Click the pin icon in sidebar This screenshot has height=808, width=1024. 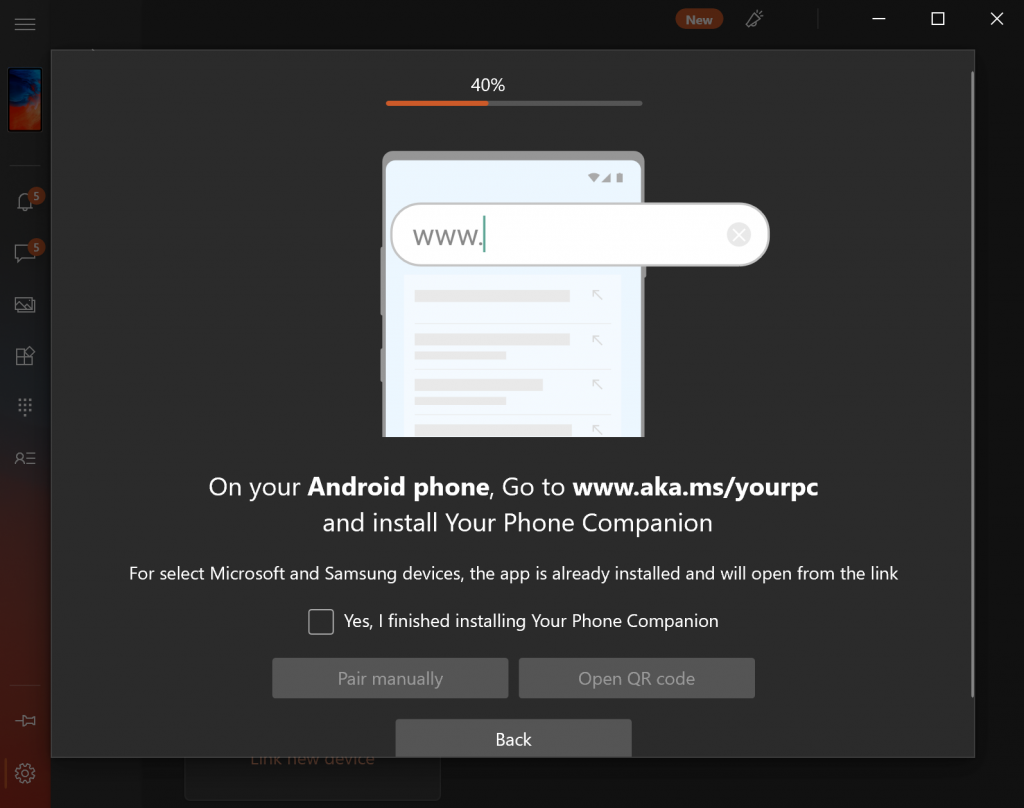(x=25, y=721)
